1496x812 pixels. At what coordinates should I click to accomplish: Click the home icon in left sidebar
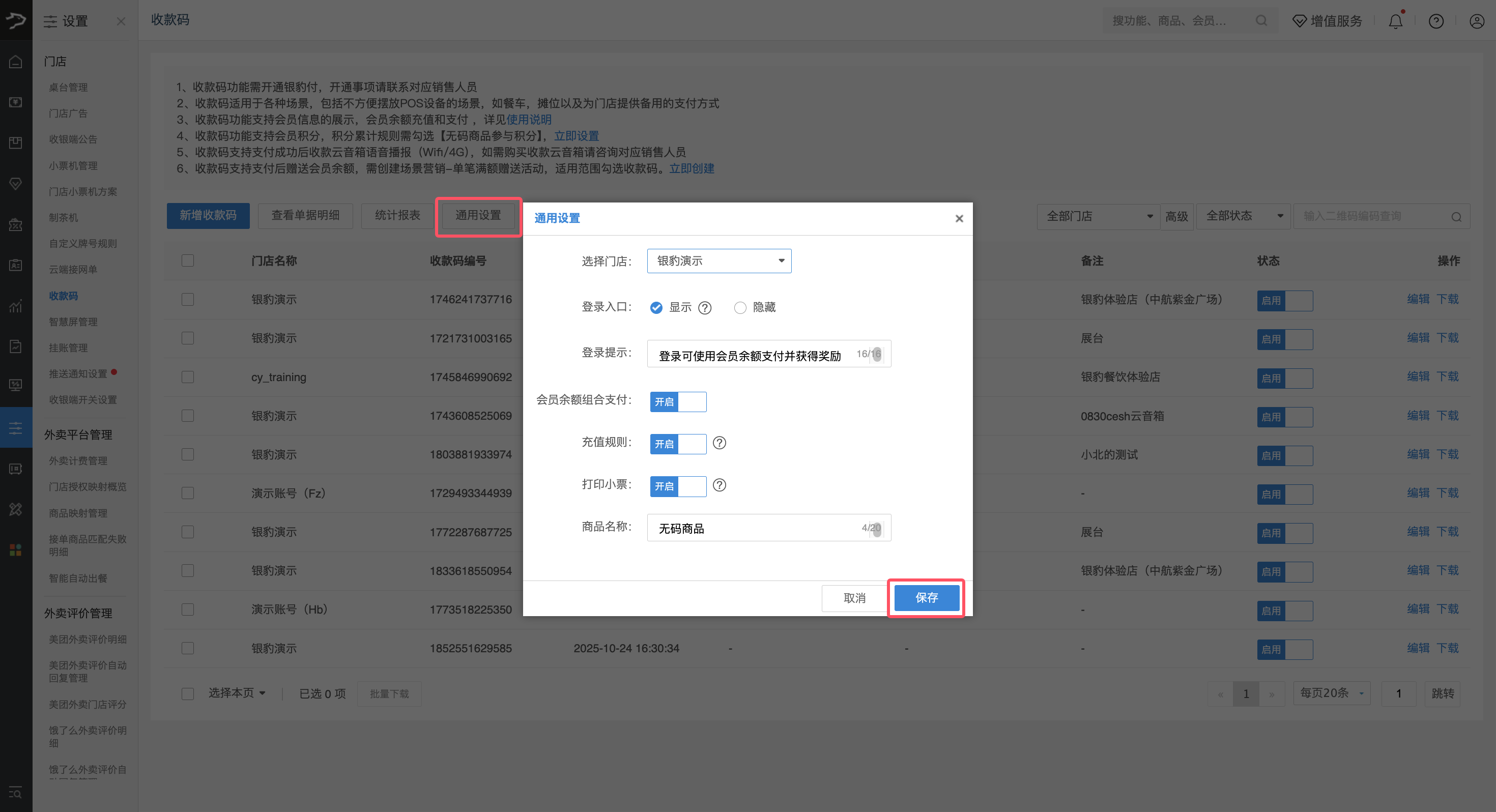(16, 62)
